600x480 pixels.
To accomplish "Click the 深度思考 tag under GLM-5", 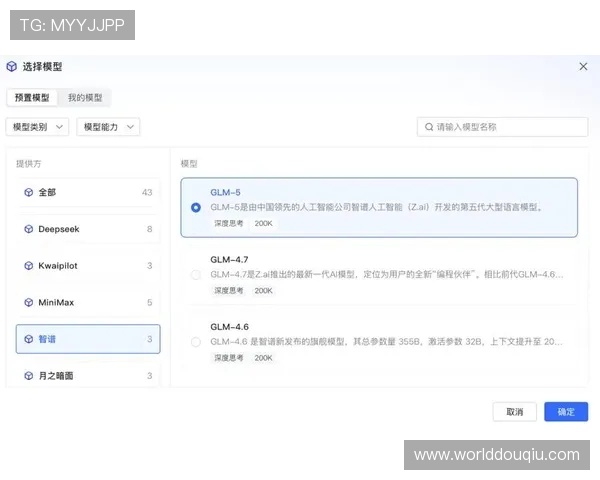I will coord(228,223).
